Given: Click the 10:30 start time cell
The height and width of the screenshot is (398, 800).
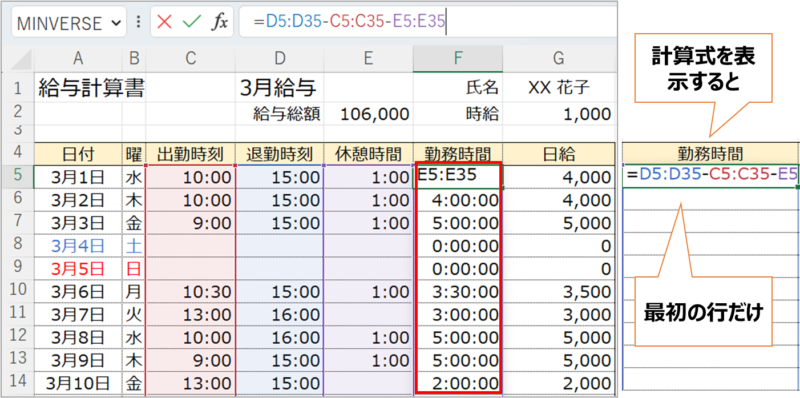Looking at the screenshot, I should 191,292.
